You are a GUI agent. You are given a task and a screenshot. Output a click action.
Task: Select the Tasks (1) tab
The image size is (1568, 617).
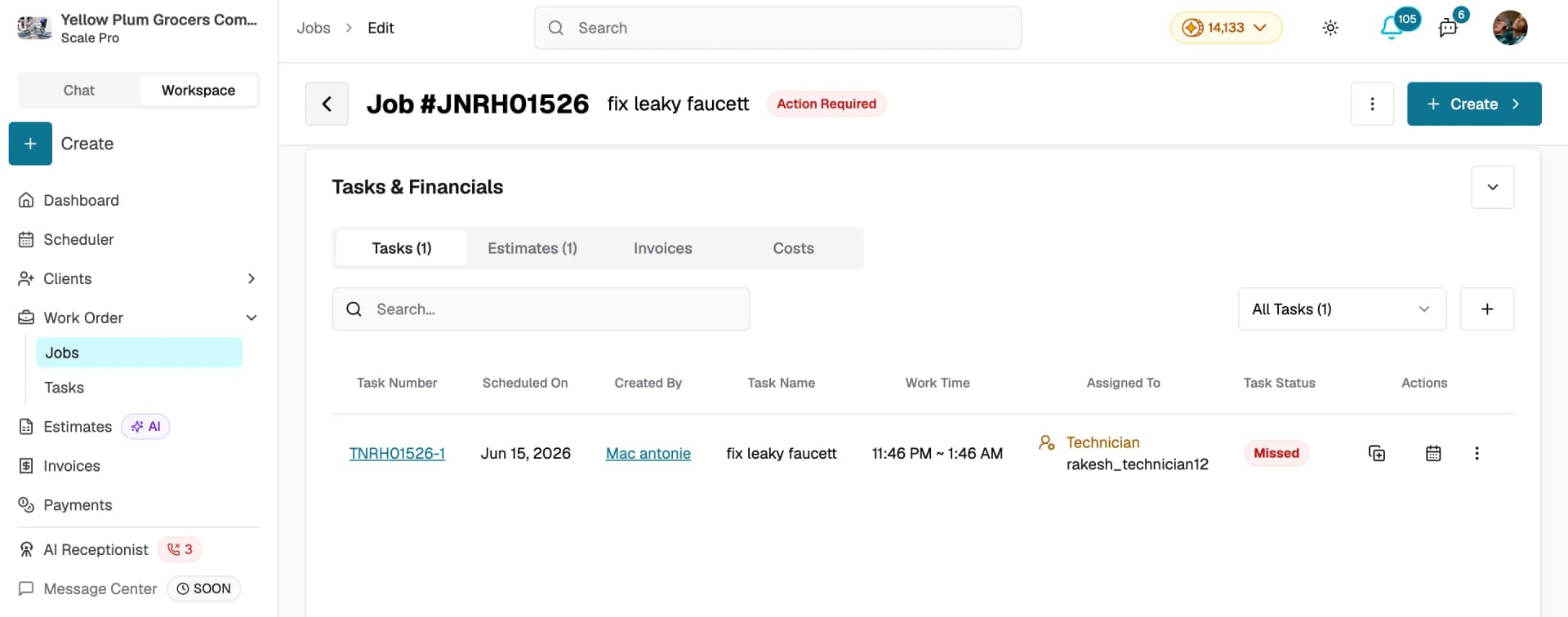click(402, 248)
